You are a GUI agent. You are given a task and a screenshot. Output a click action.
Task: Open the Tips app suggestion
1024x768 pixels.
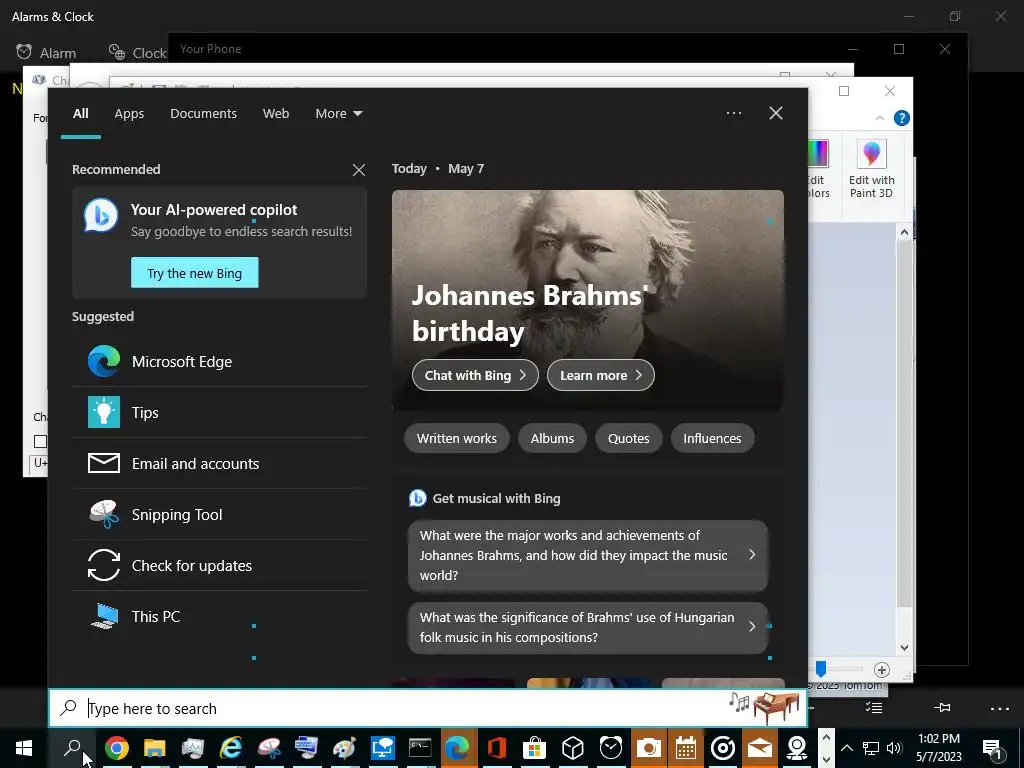(219, 413)
